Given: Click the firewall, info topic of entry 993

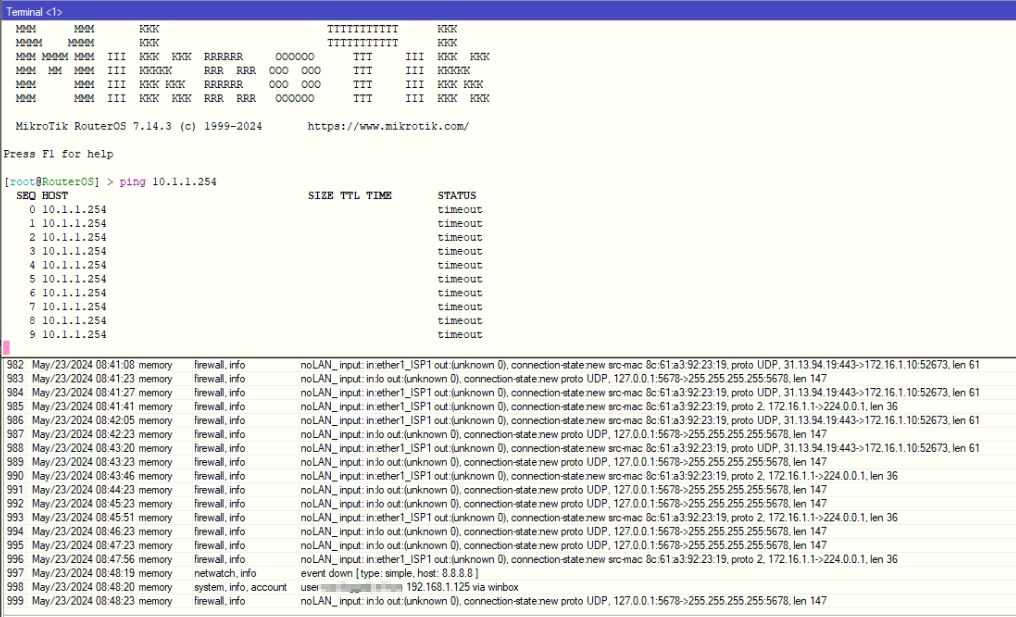Looking at the screenshot, I should [x=222, y=517].
